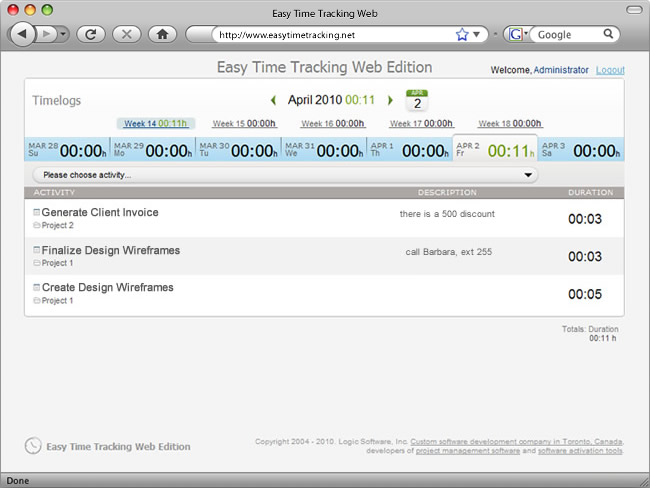
Task: Select the Week 15 tab
Action: [x=244, y=124]
